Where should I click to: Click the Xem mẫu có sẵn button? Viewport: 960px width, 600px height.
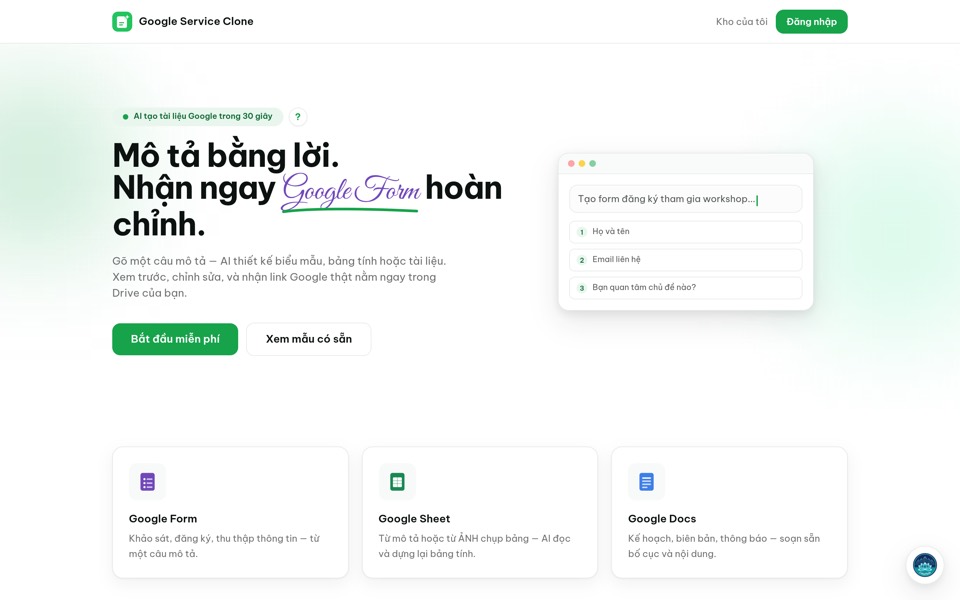[x=309, y=339]
